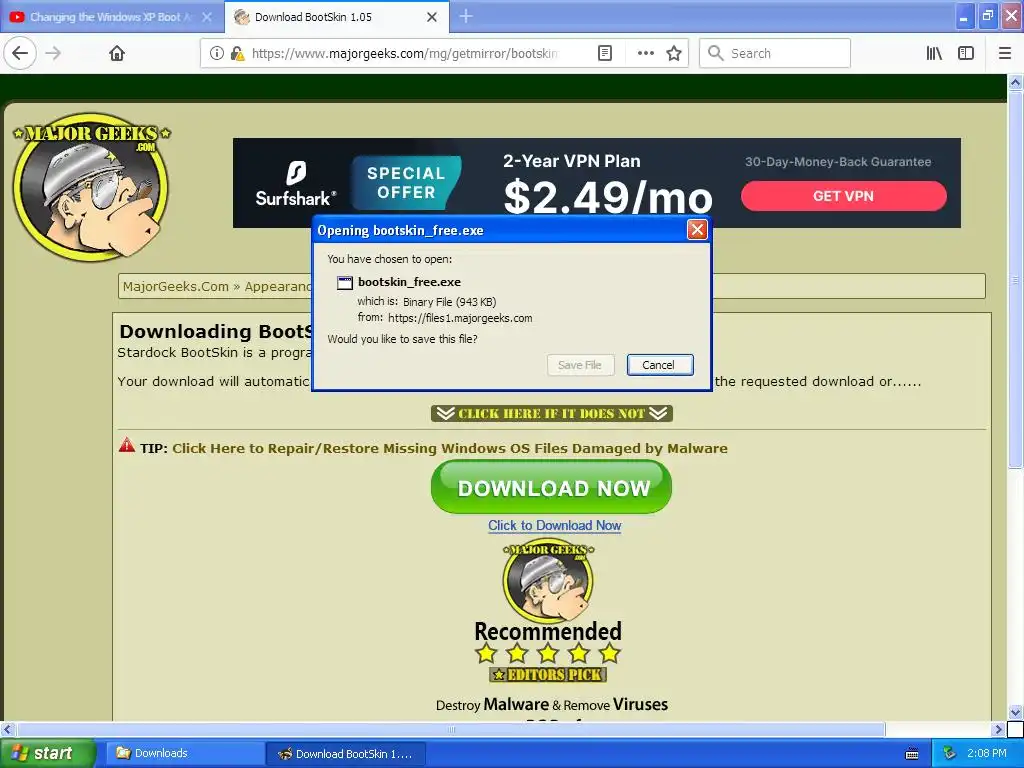
Task: Minimize the Firefox window
Action: click(x=964, y=16)
